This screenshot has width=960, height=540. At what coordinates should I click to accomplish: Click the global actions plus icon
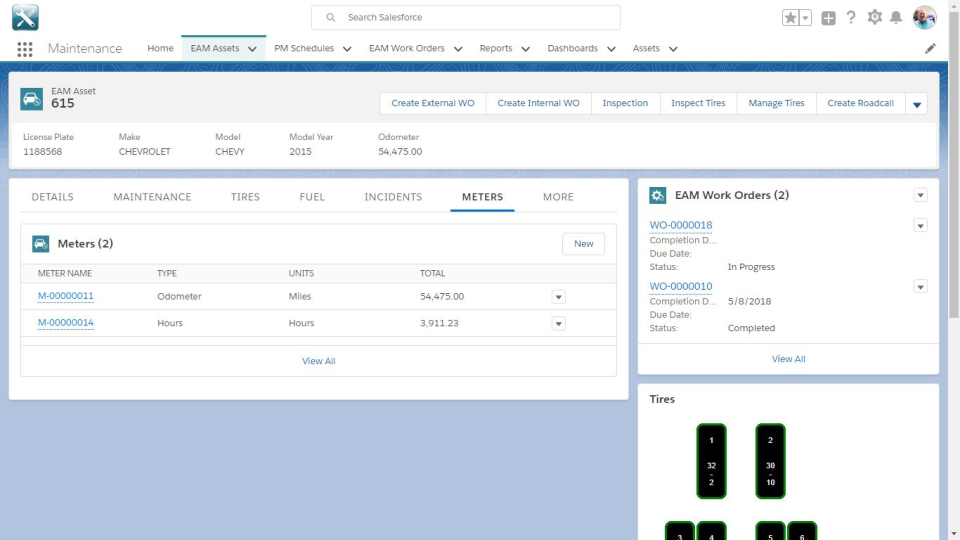tap(828, 18)
